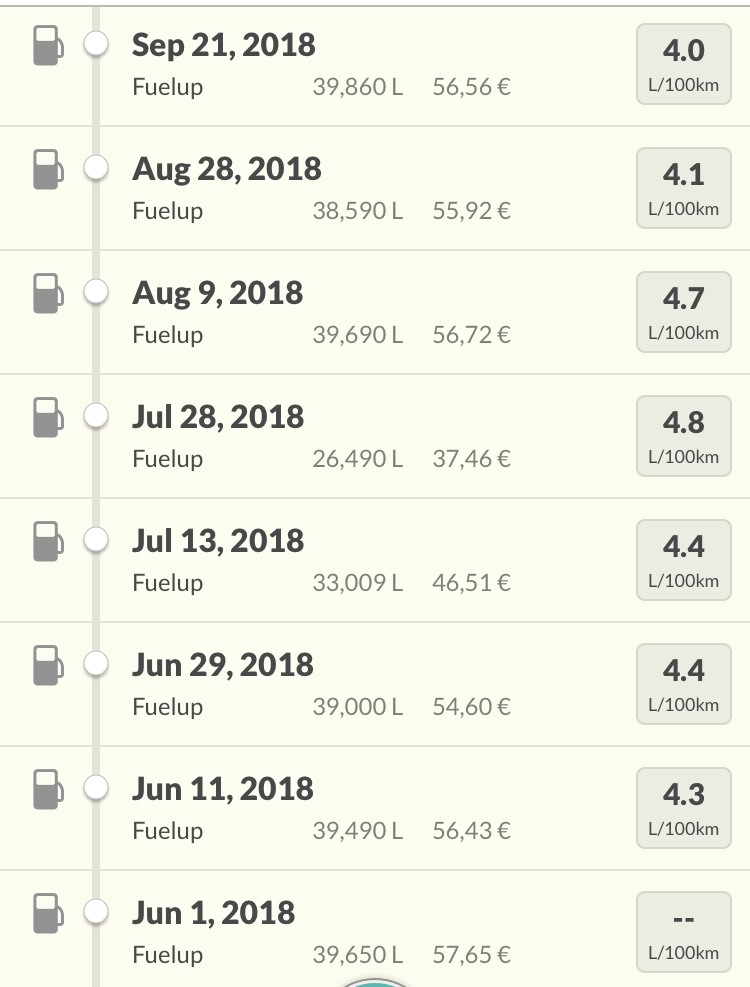The width and height of the screenshot is (750, 987).
Task: Tap the 4.7 L/100km consumption badge
Action: tap(684, 312)
